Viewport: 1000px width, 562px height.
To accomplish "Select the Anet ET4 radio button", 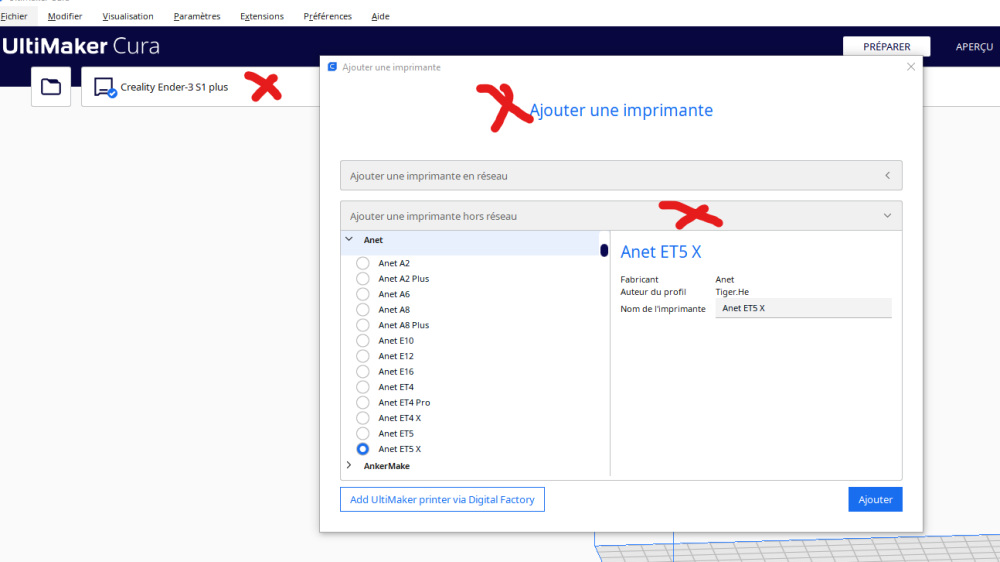I will (363, 387).
